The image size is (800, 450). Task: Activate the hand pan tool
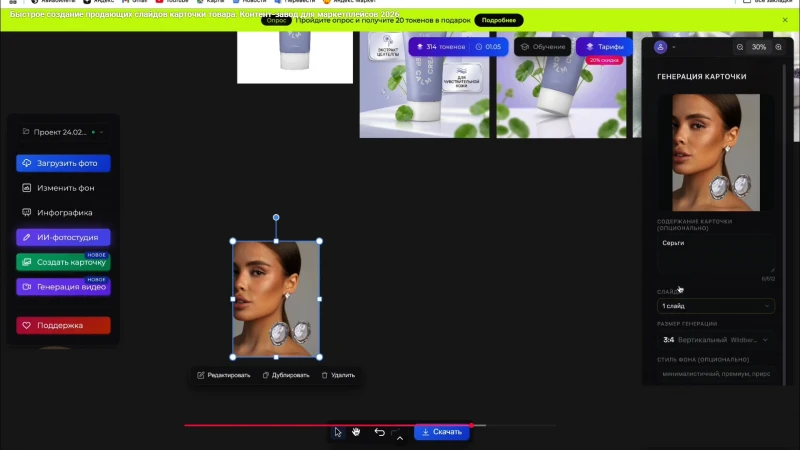point(356,432)
